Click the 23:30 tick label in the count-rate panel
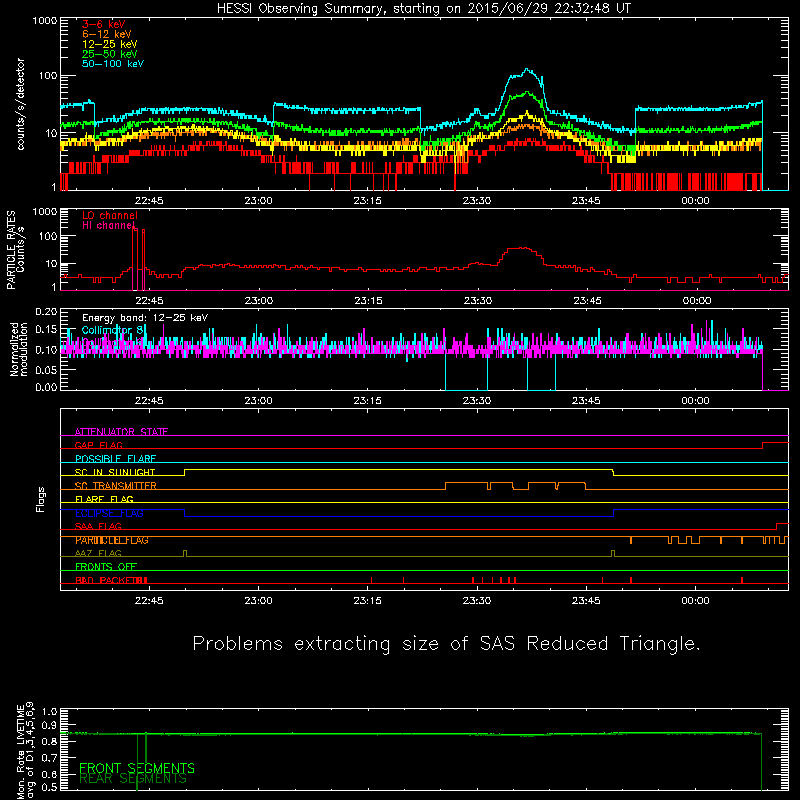Image resolution: width=800 pixels, height=800 pixels. click(x=477, y=201)
